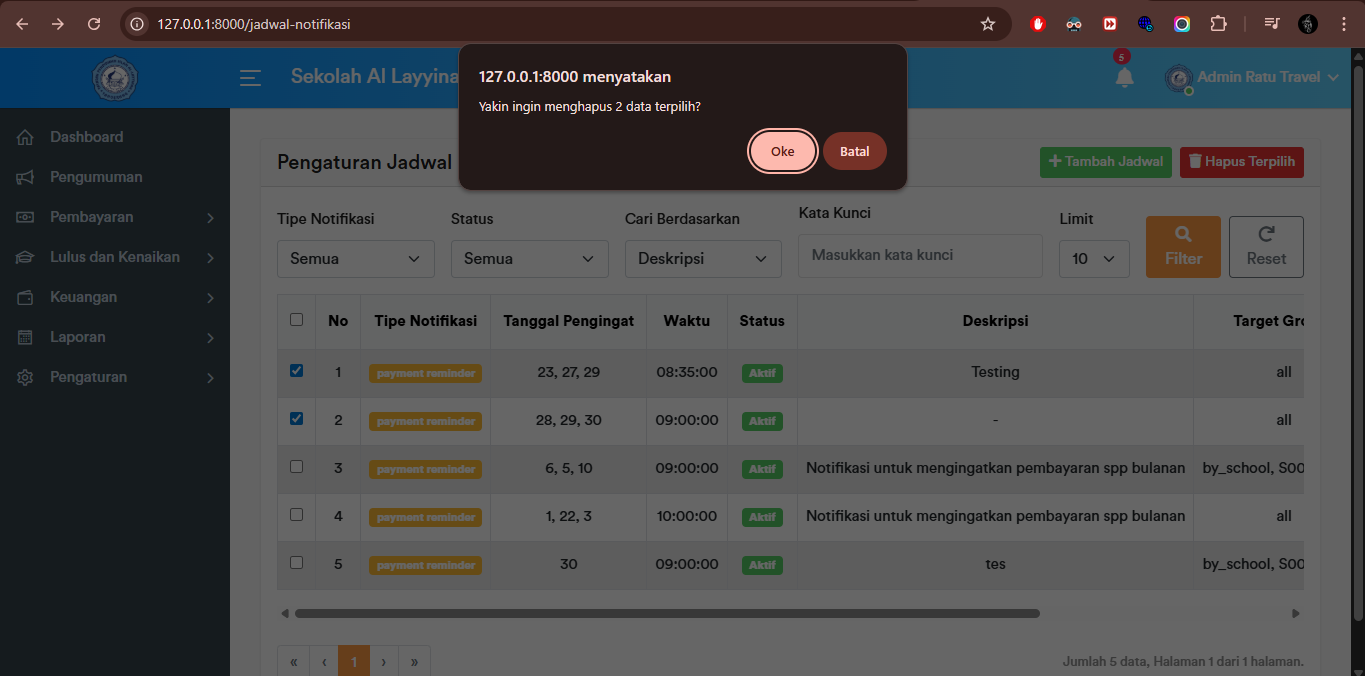Click the school logo in the header
Screen dimensions: 1365x676
click(114, 77)
